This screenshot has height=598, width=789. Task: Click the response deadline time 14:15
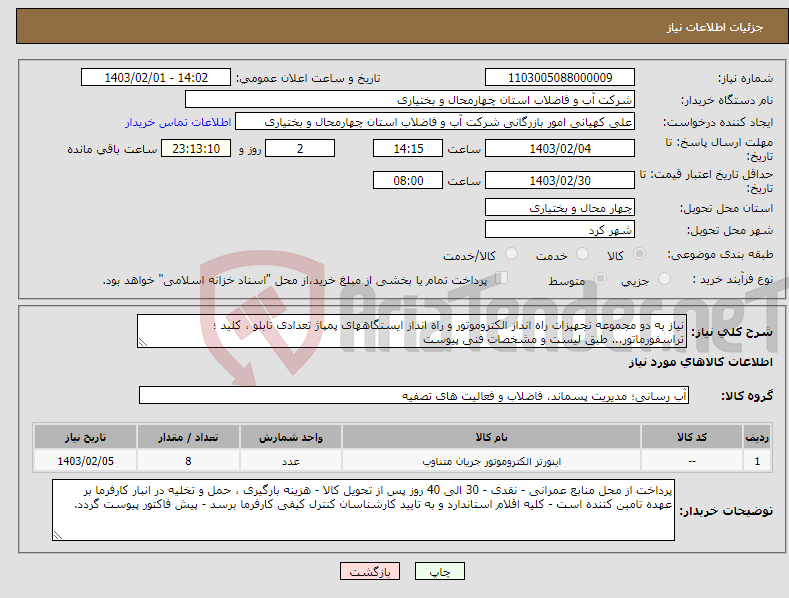click(x=408, y=148)
